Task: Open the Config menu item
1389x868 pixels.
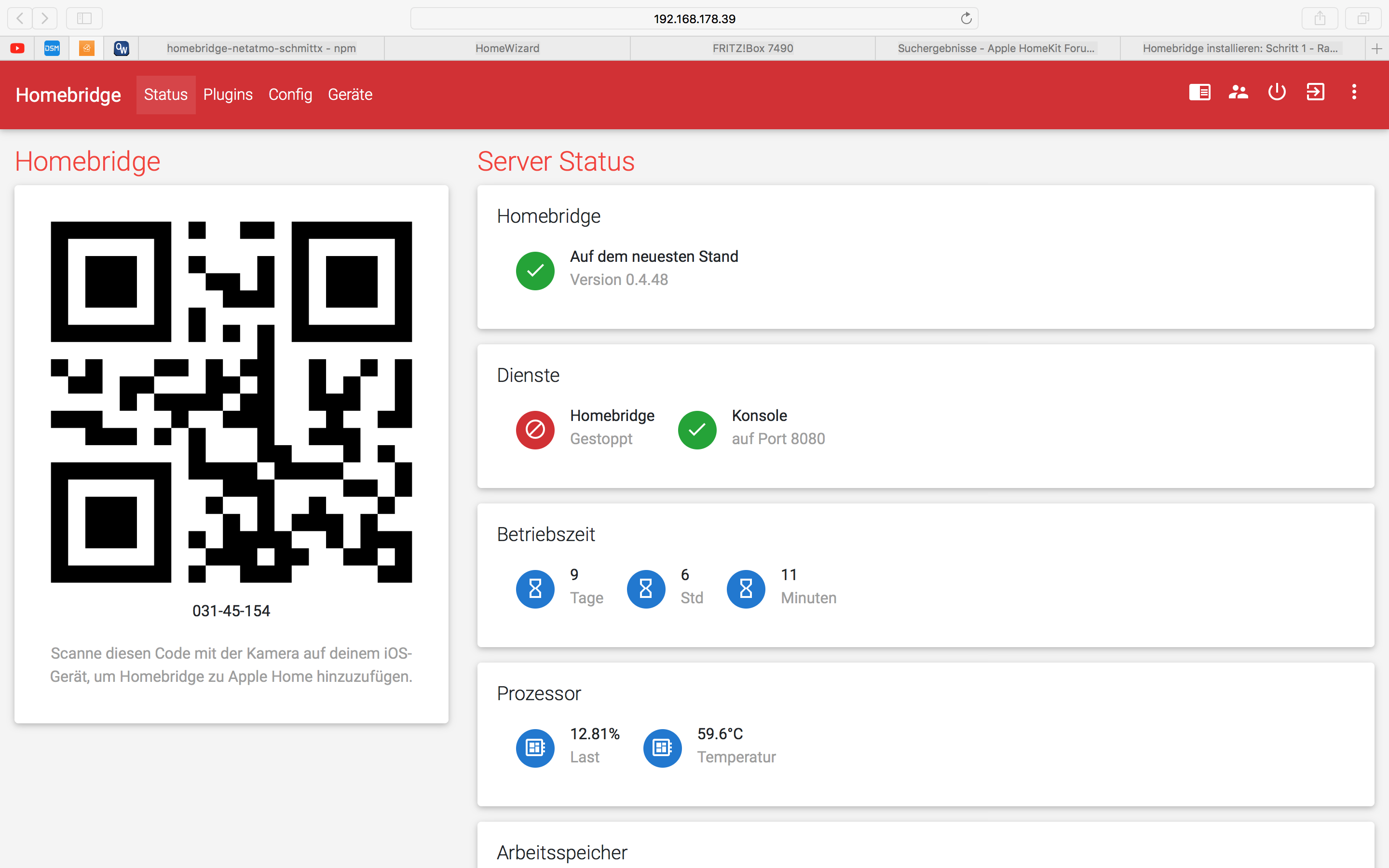Action: coord(290,95)
